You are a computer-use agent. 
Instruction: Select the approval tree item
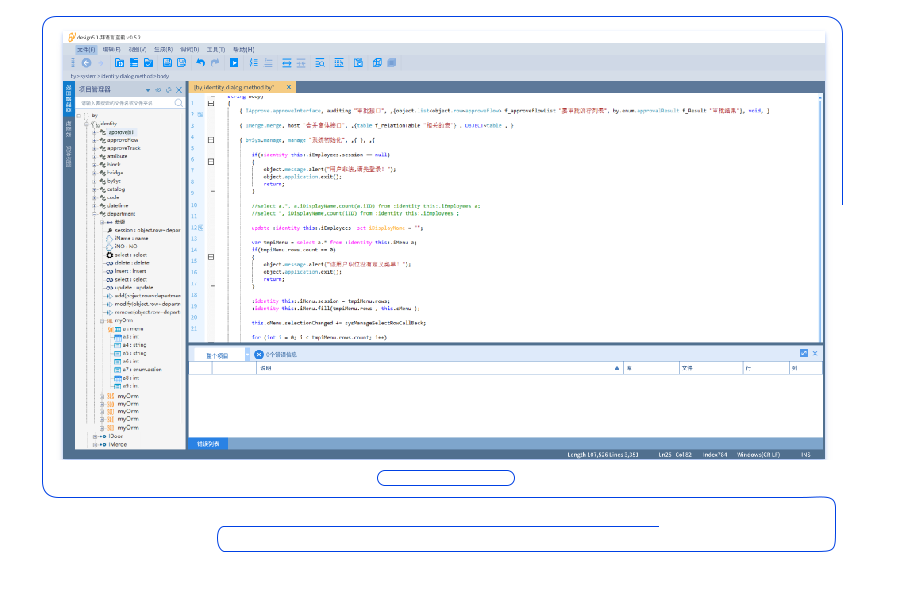(121, 132)
